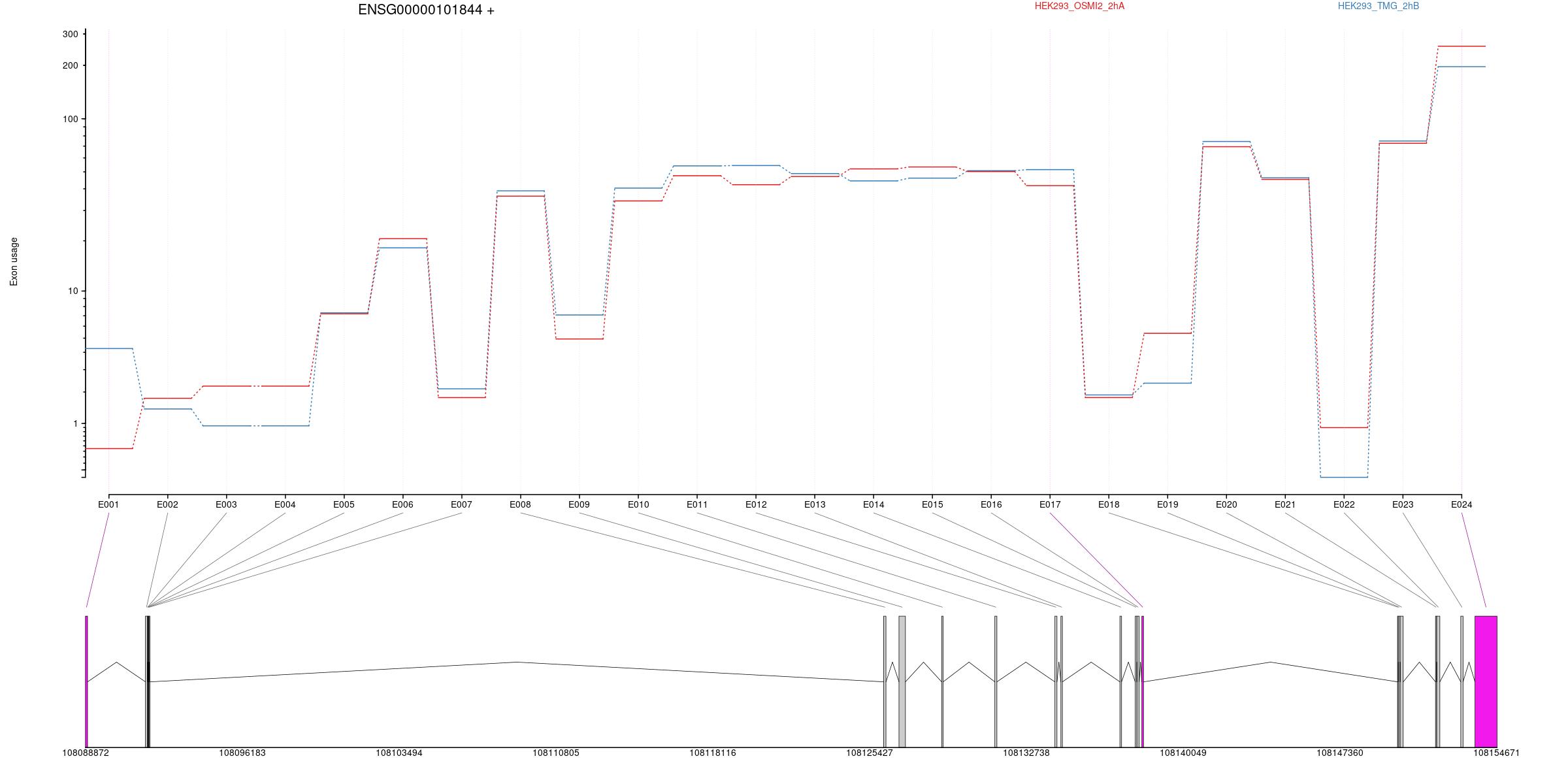The height and width of the screenshot is (784, 1568).
Task: Click the y-axis value 200
Action: [70, 65]
